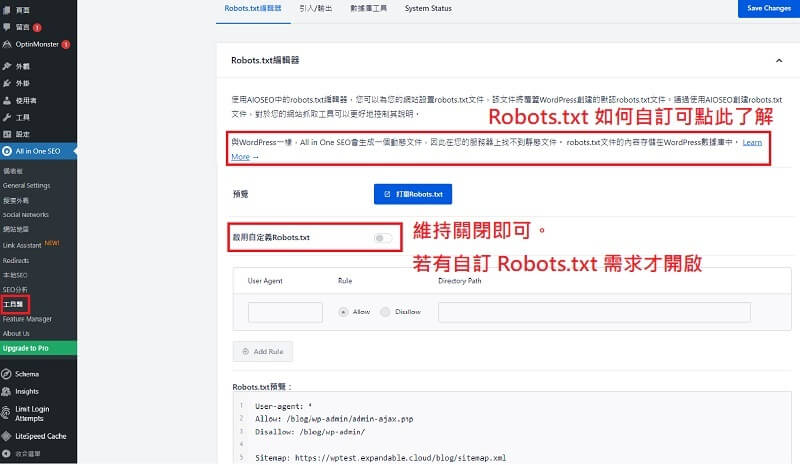The height and width of the screenshot is (465, 800).
Task: Click the Add Rule button
Action: pos(263,352)
